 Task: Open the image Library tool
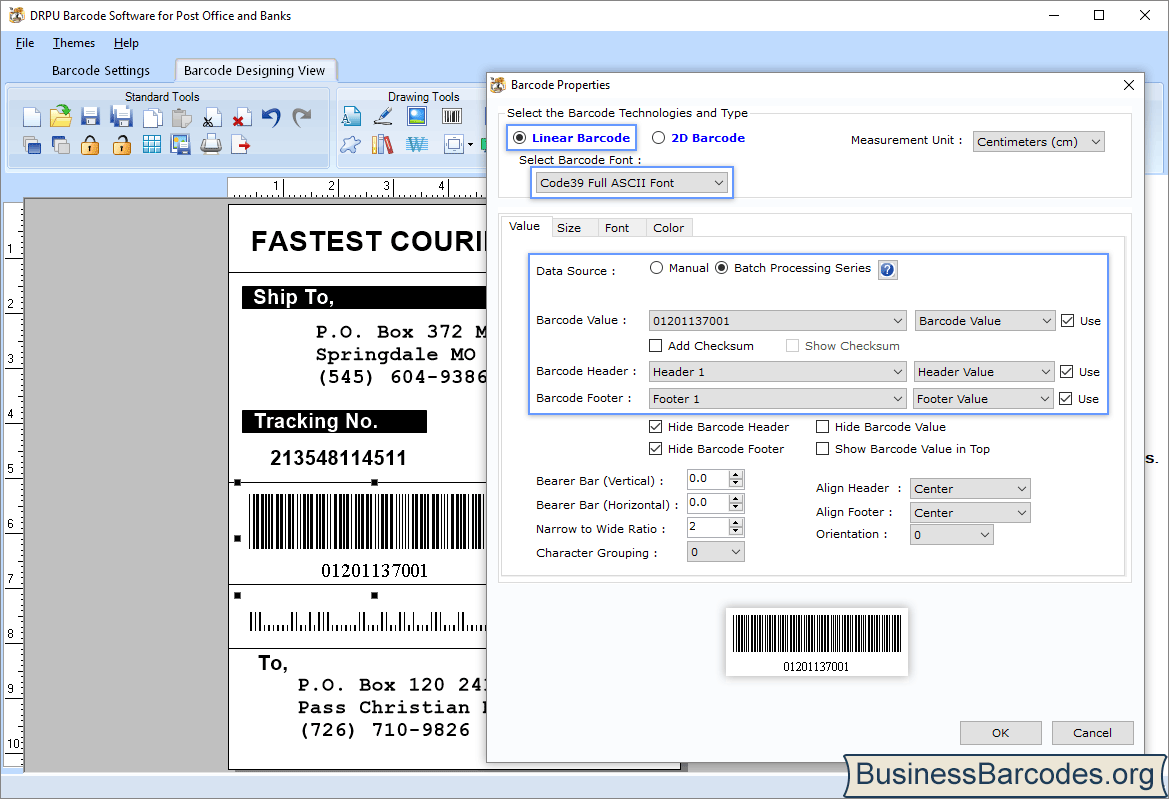point(382,145)
